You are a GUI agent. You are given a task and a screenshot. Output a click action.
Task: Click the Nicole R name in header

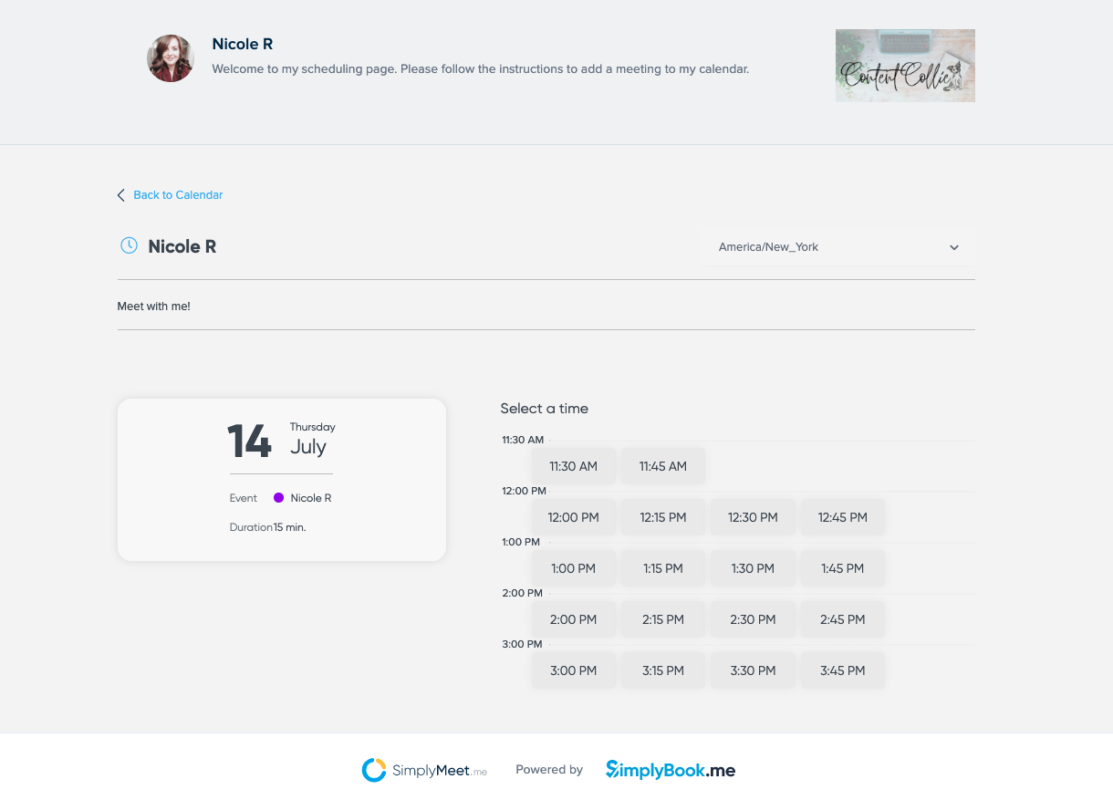pyautogui.click(x=242, y=44)
